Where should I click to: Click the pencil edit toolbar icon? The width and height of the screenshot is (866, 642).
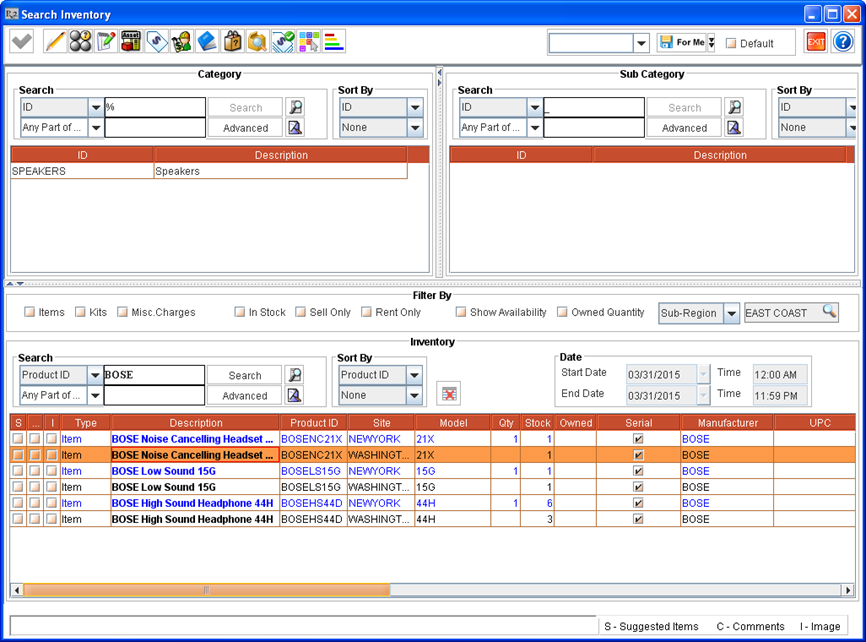pyautogui.click(x=55, y=42)
